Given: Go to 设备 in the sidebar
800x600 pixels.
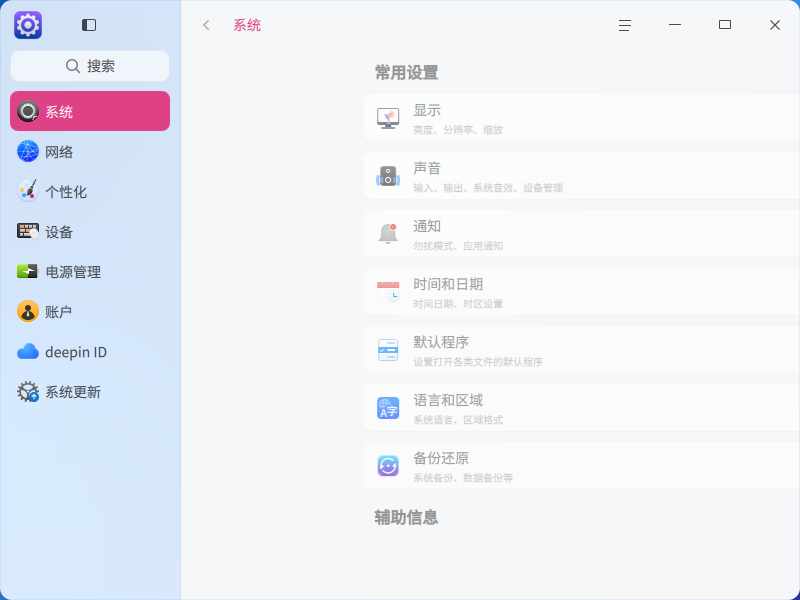Looking at the screenshot, I should 90,232.
